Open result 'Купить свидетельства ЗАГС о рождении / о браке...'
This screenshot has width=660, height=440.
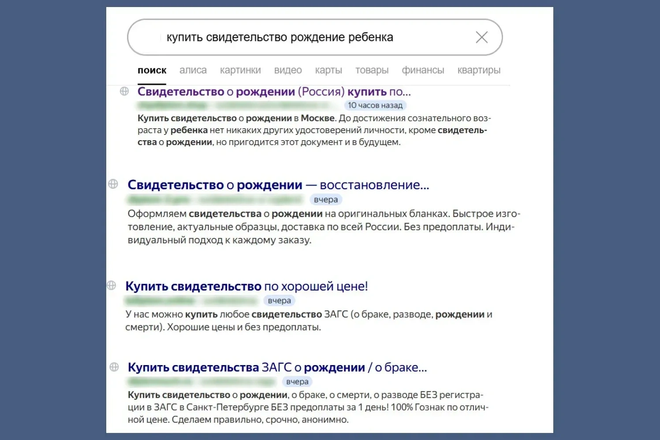tap(277, 368)
